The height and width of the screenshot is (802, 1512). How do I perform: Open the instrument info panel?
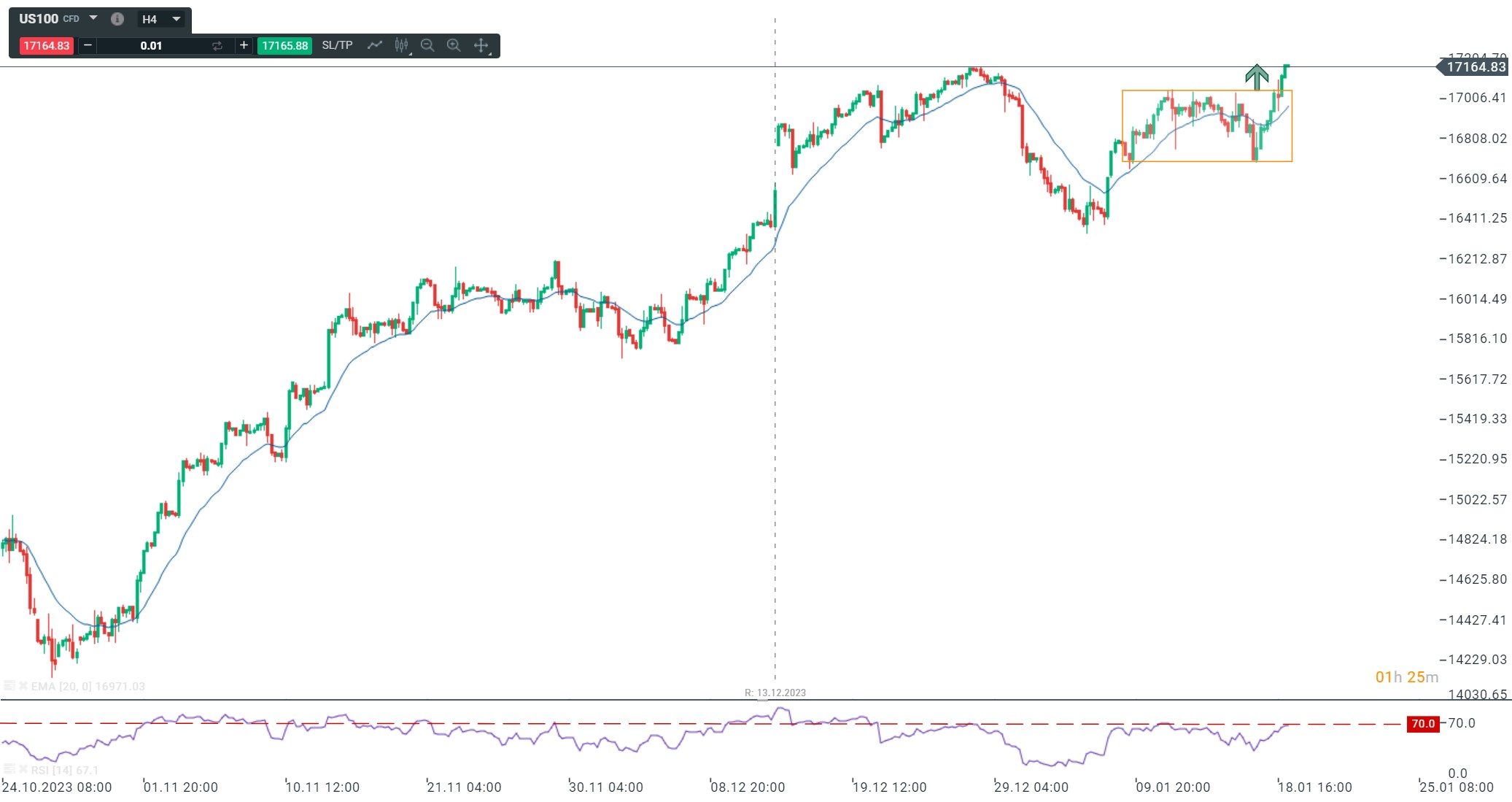click(x=117, y=18)
